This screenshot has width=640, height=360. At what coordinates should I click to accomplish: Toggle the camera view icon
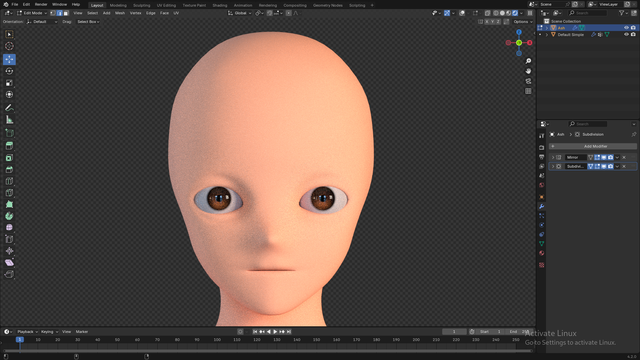(x=528, y=81)
